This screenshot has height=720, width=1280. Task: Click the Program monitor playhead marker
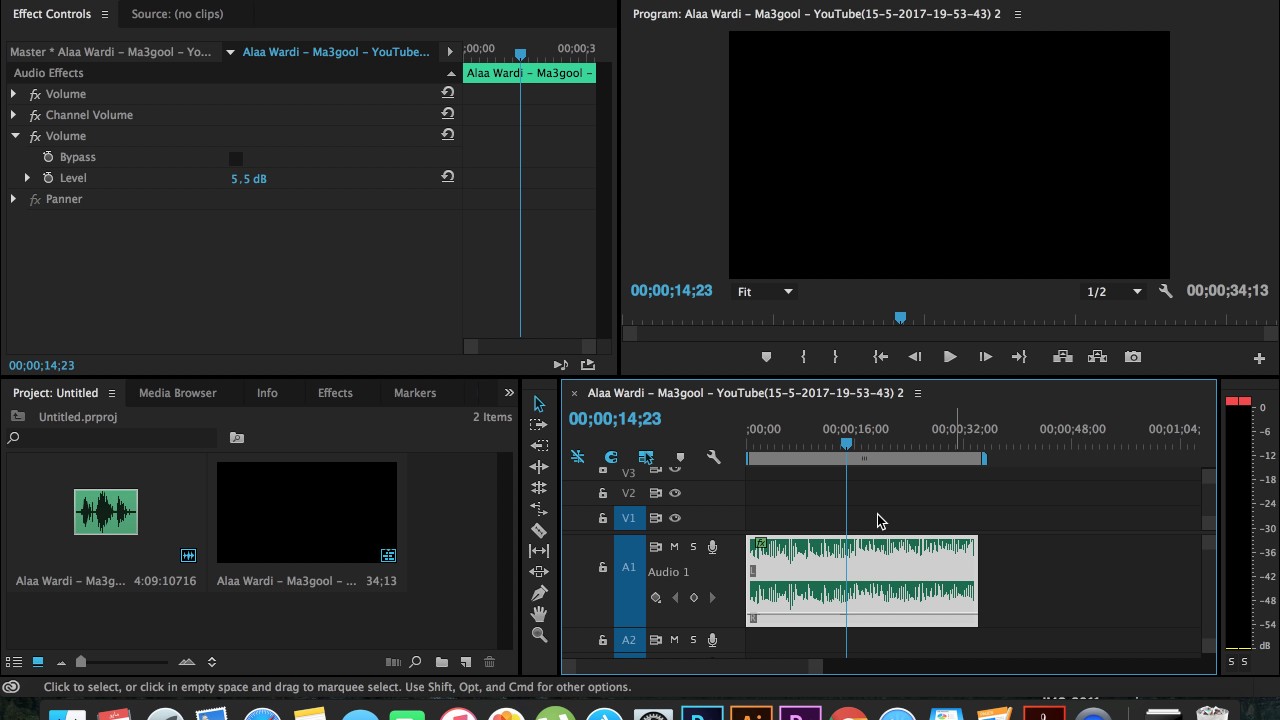click(900, 318)
